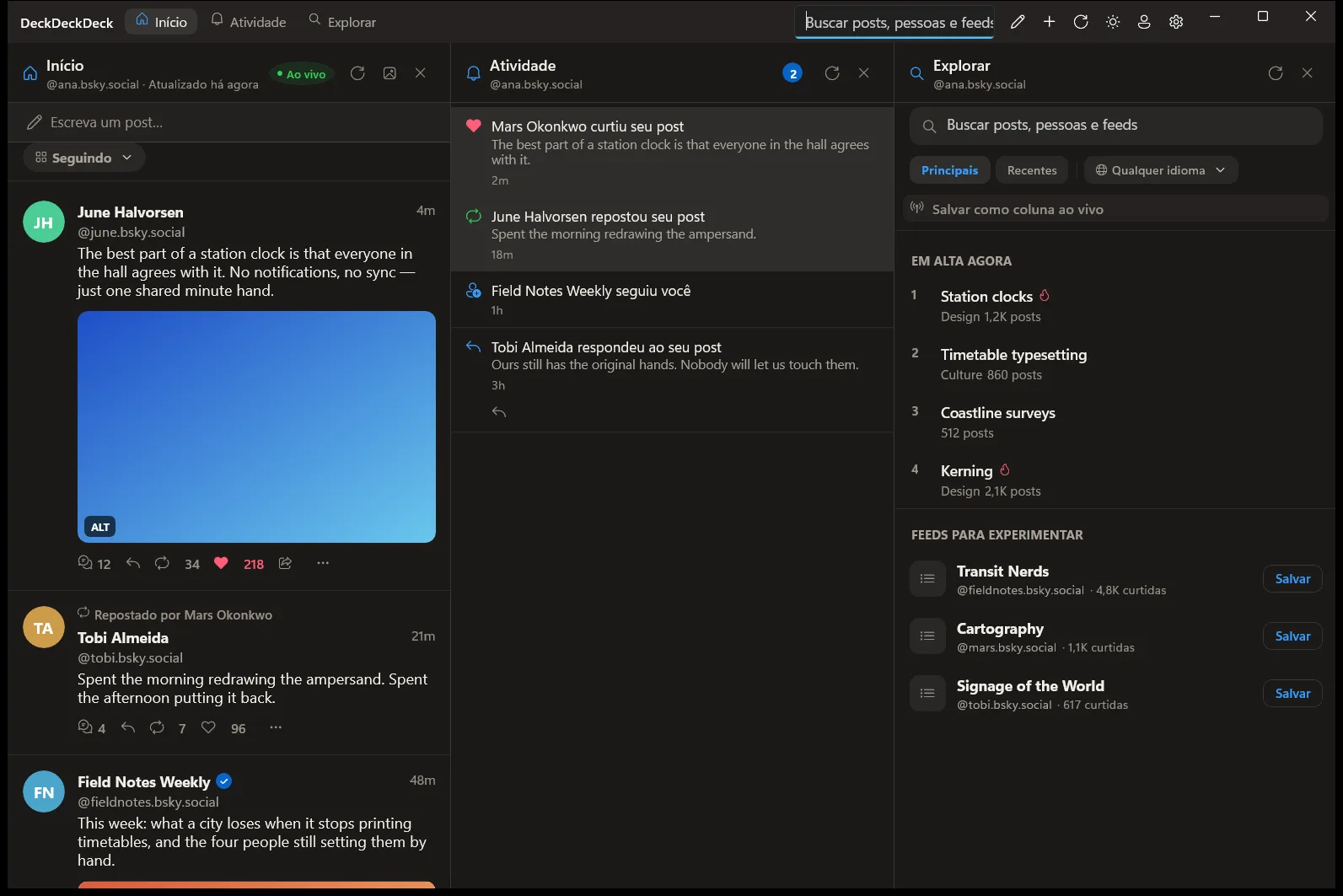Reply to June Halvorsen's post via arrow icon
The width and height of the screenshot is (1343, 896).
[x=133, y=563]
